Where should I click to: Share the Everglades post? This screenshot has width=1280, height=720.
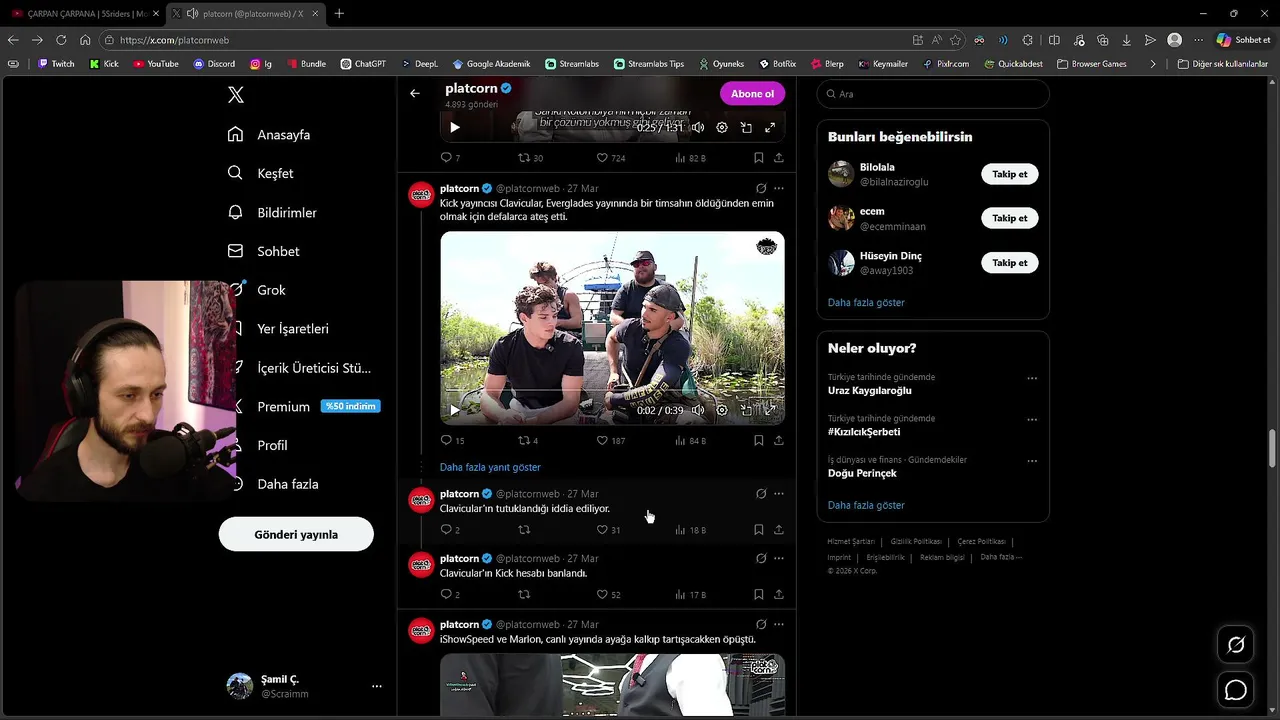(779, 440)
